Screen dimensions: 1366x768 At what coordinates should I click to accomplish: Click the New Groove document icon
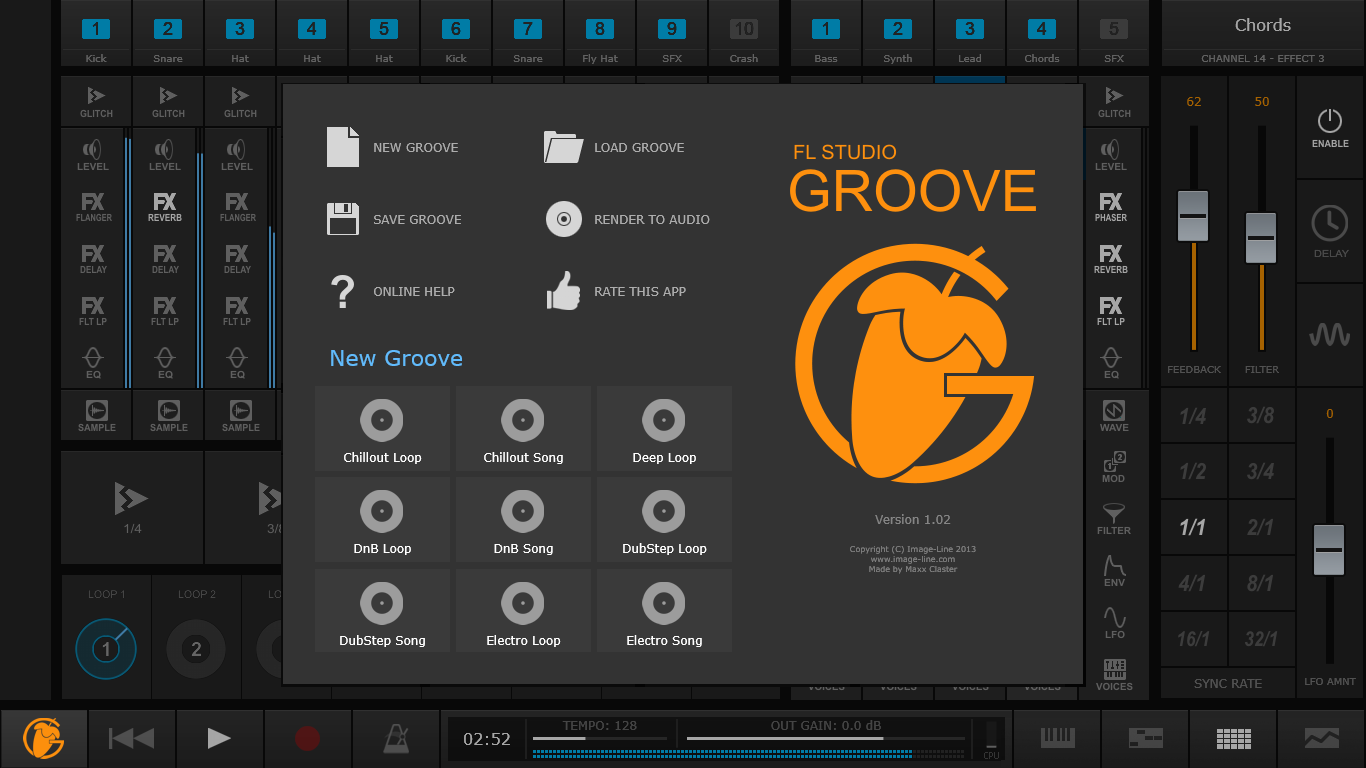342,147
